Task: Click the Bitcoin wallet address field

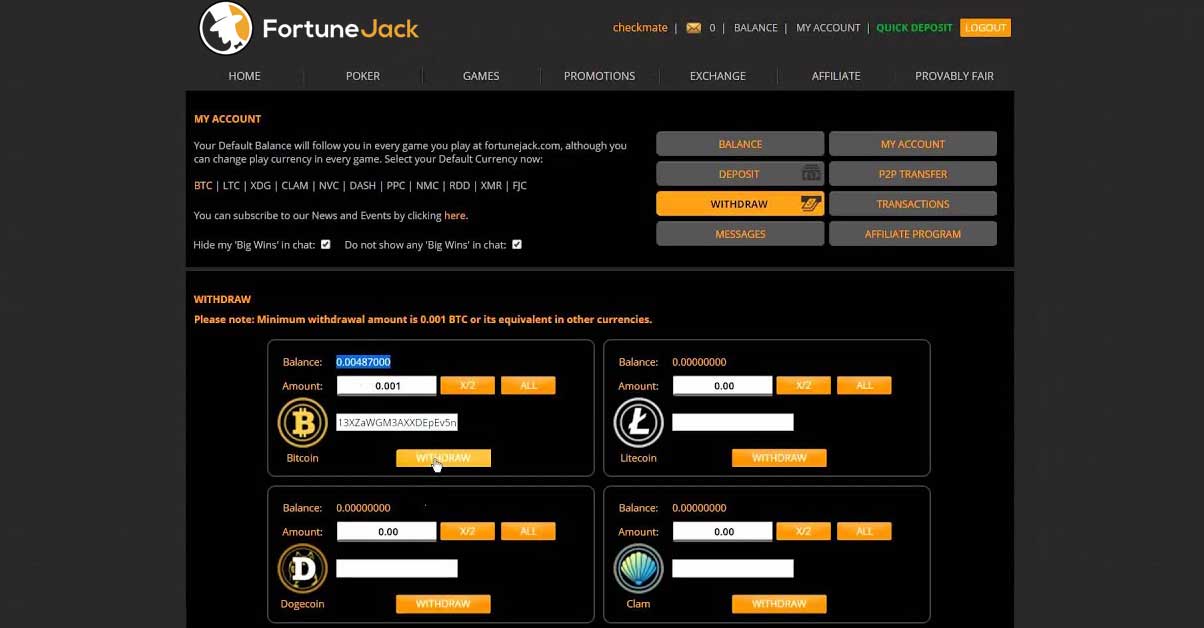Action: [397, 422]
